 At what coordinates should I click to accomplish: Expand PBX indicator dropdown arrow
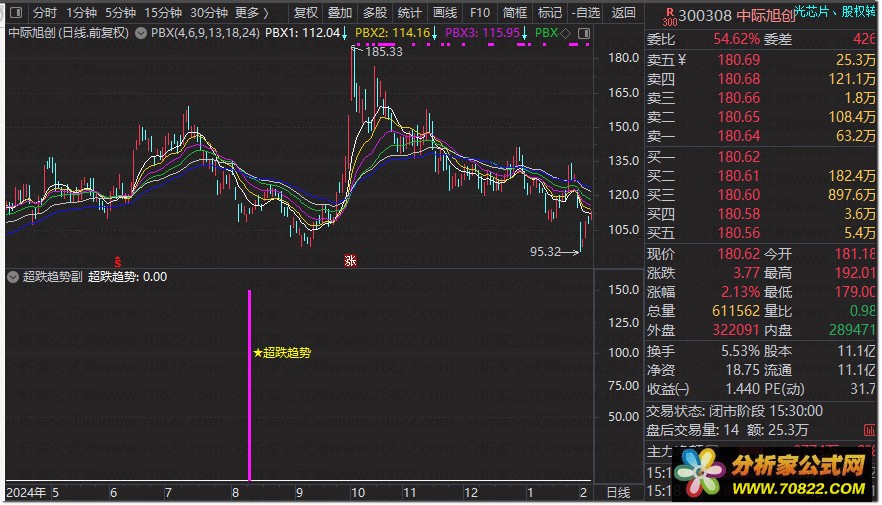pyautogui.click(x=141, y=33)
